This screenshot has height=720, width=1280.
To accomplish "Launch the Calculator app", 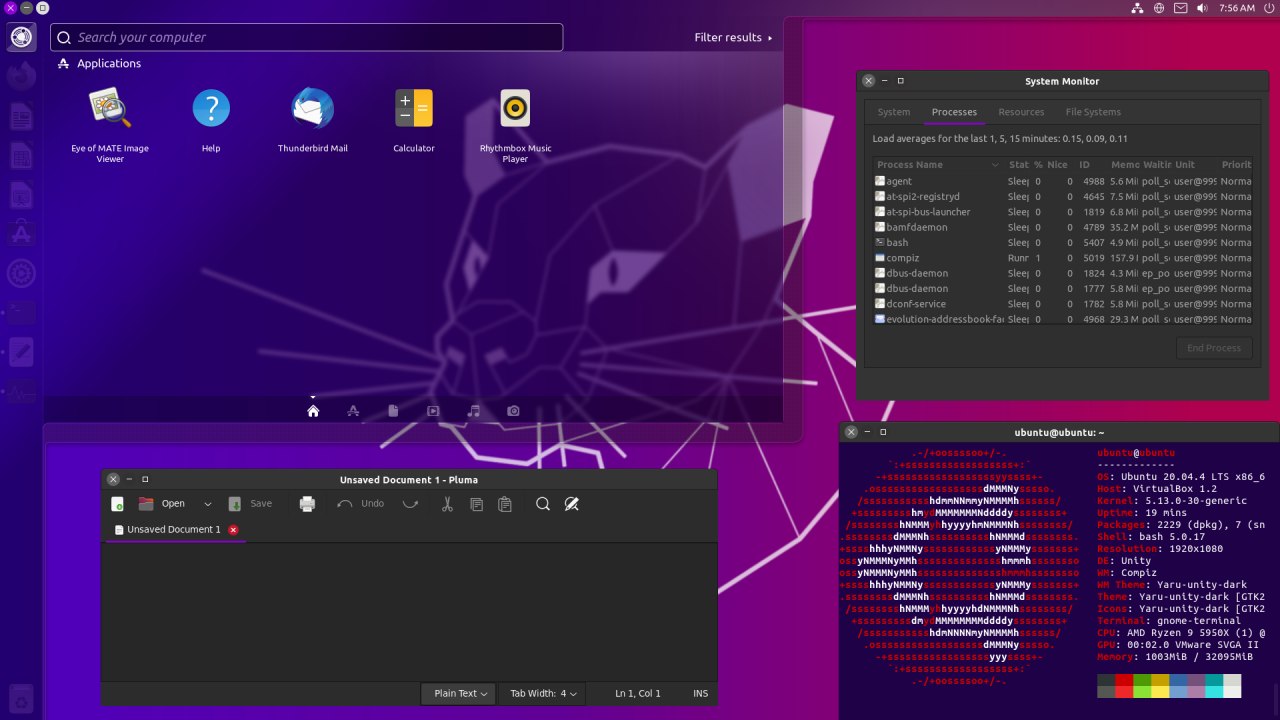I will pos(413,109).
